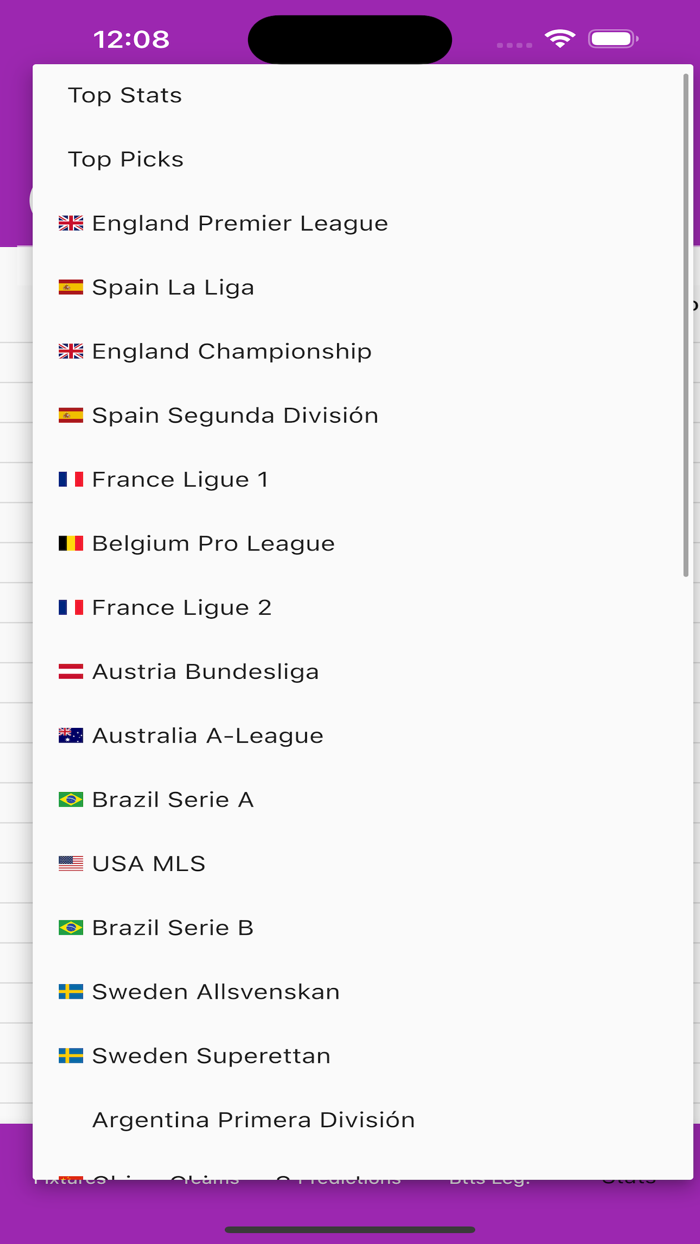
Task: Select Argentina Primera División
Action: click(253, 1119)
